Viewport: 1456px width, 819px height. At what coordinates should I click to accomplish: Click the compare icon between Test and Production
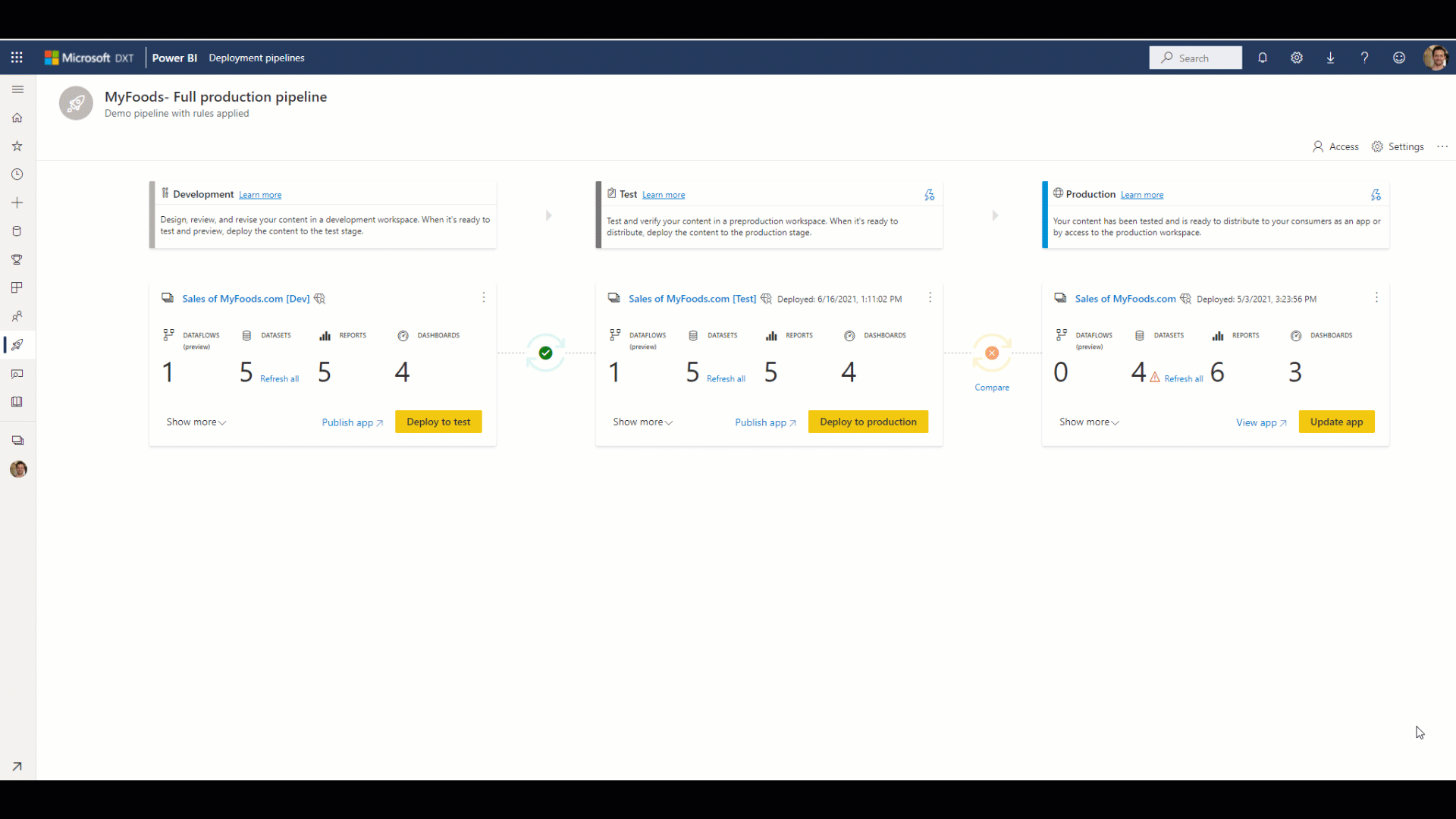click(x=991, y=352)
